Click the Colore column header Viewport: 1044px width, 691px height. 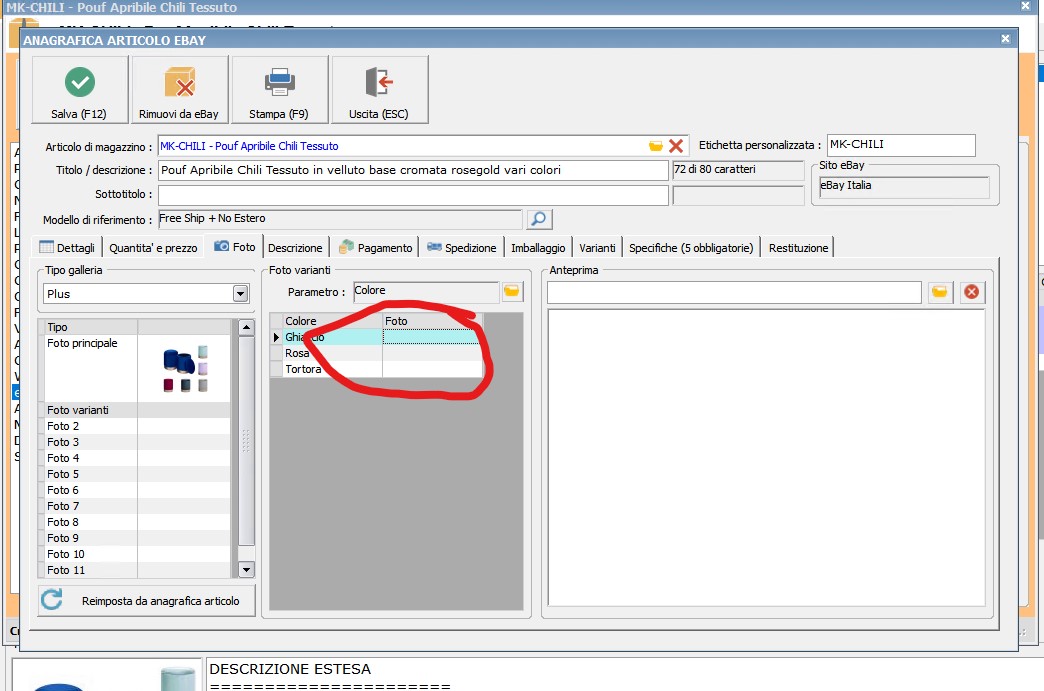332,321
